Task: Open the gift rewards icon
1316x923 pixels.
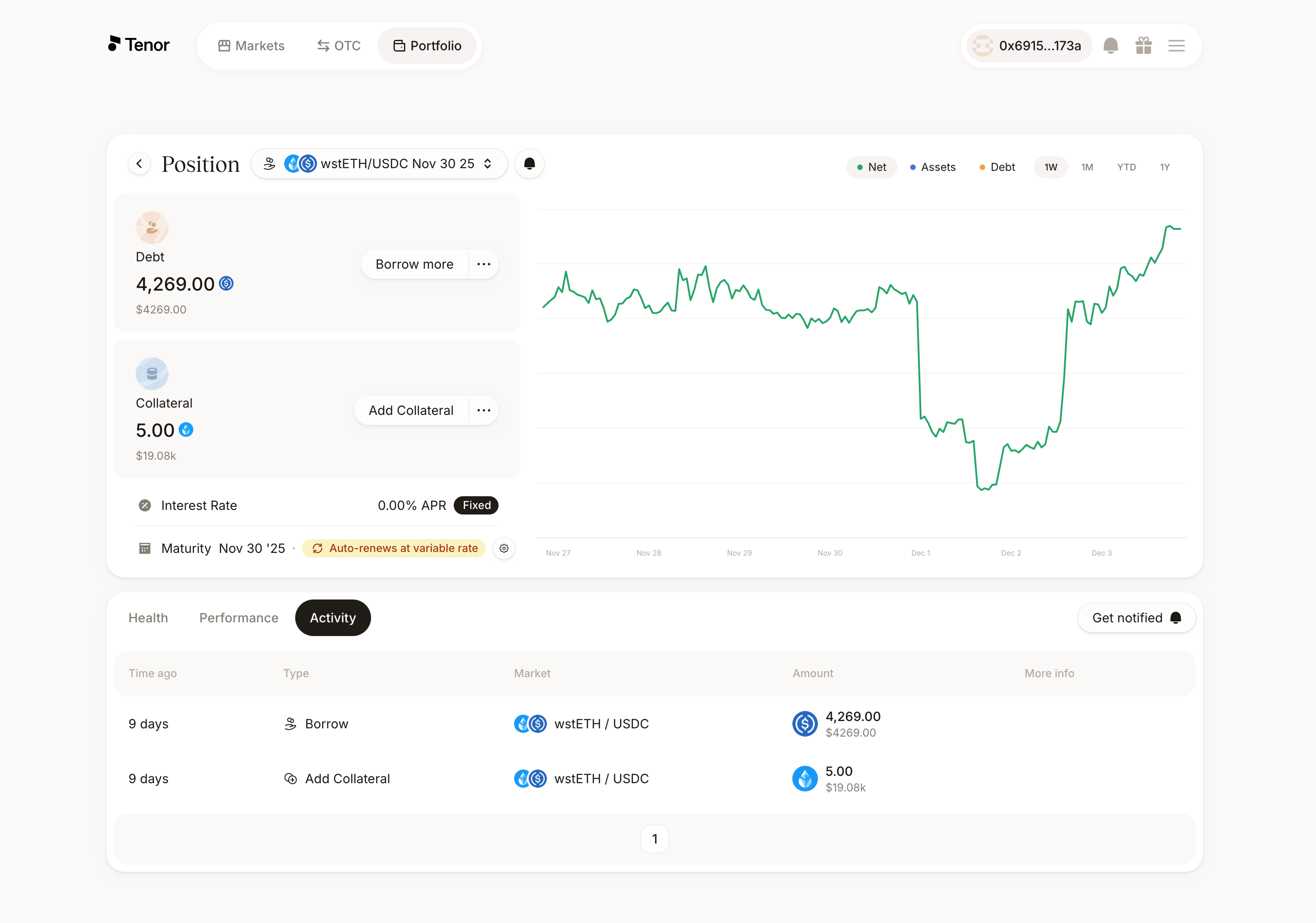Action: (x=1143, y=46)
